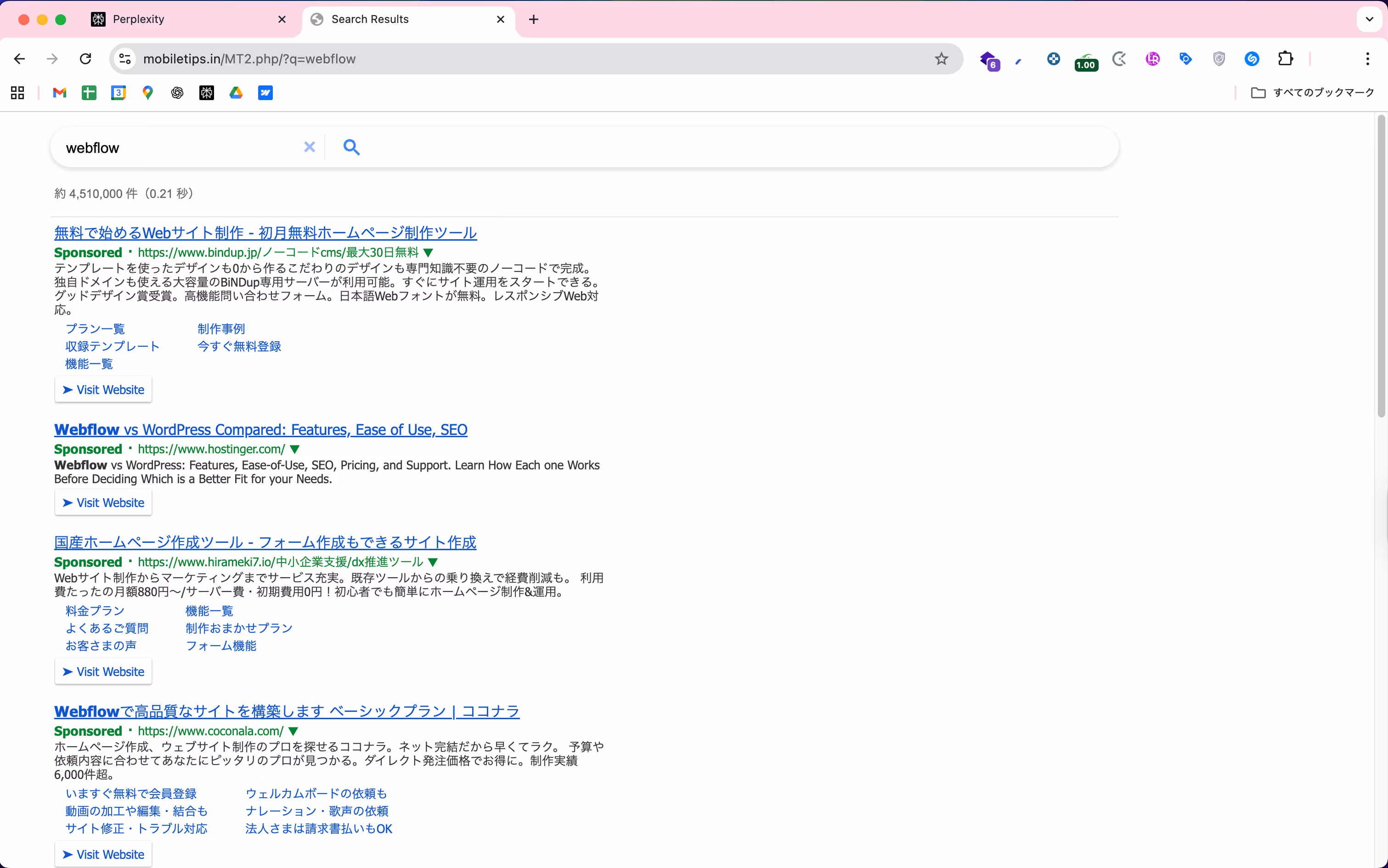Open フォーム機能 sitelink
Viewport: 1388px width, 868px height.
click(221, 646)
